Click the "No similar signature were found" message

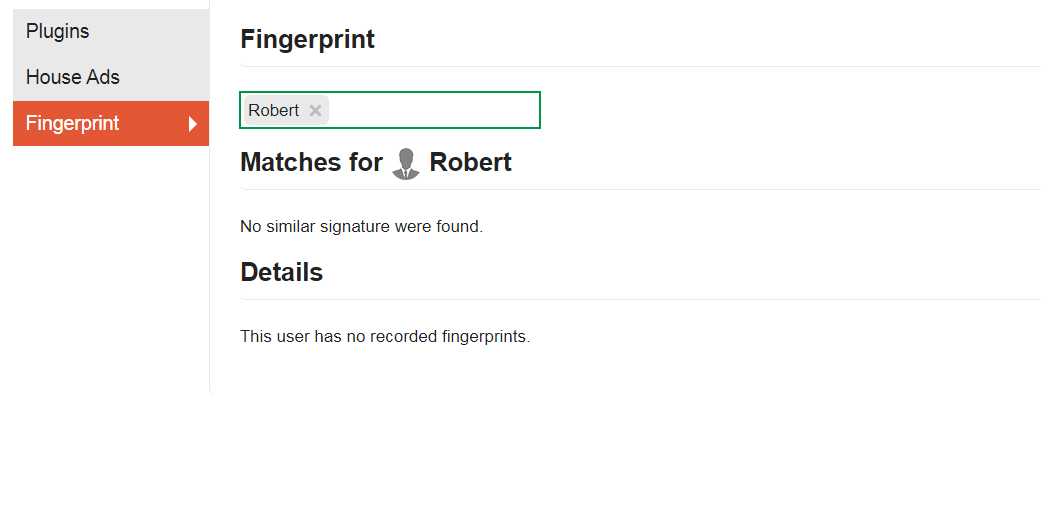pyautogui.click(x=361, y=226)
